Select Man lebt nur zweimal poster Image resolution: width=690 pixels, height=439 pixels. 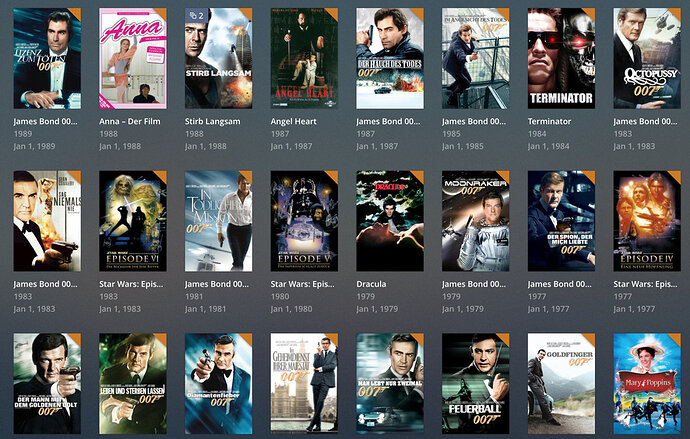pos(390,384)
